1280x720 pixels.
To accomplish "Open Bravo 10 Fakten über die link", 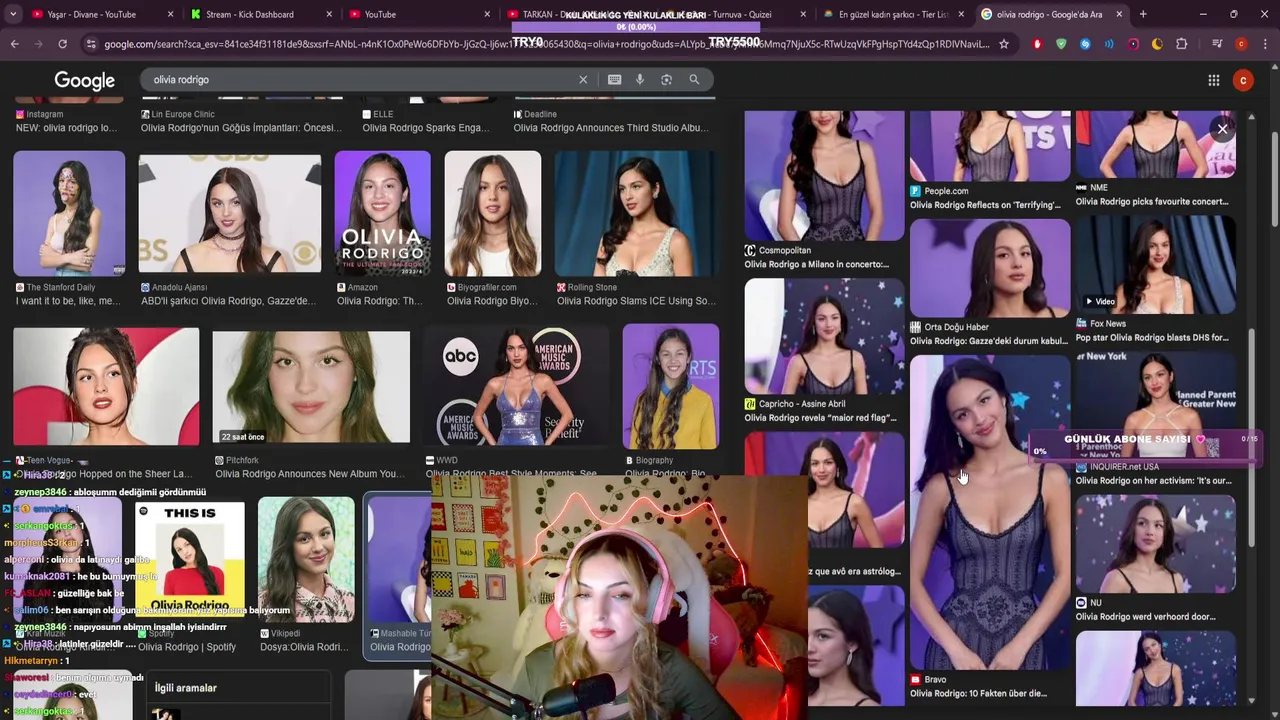I will point(979,693).
